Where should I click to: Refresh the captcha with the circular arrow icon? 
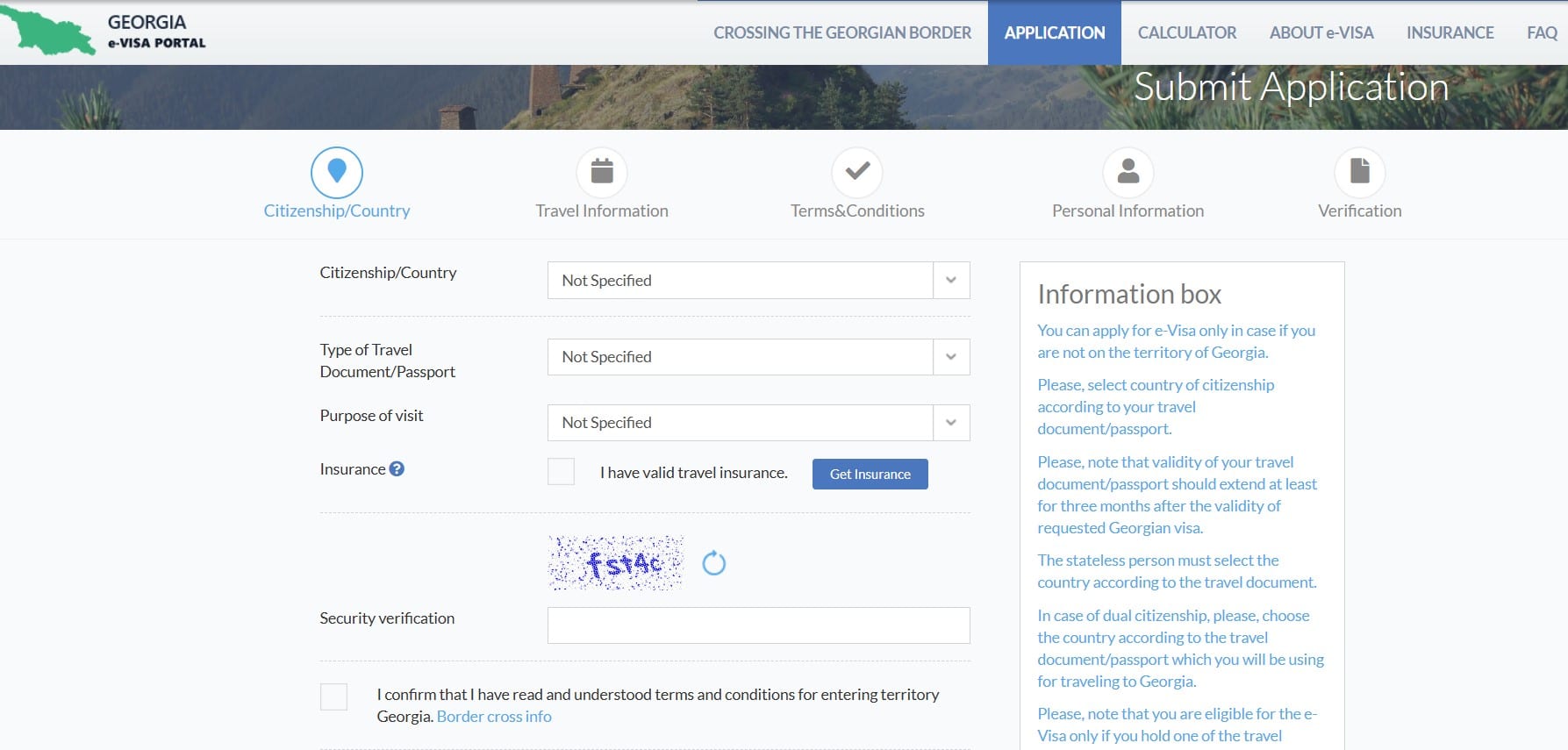point(714,563)
